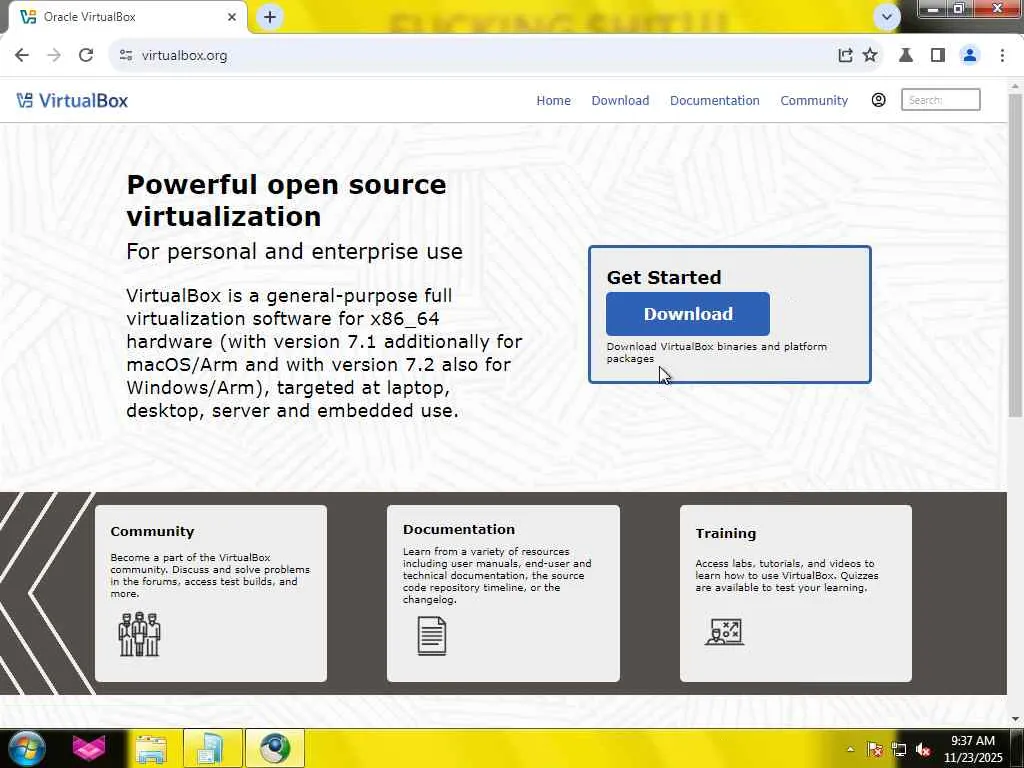This screenshot has height=768, width=1024.
Task: Toggle the browser side panel icon
Action: tap(938, 56)
